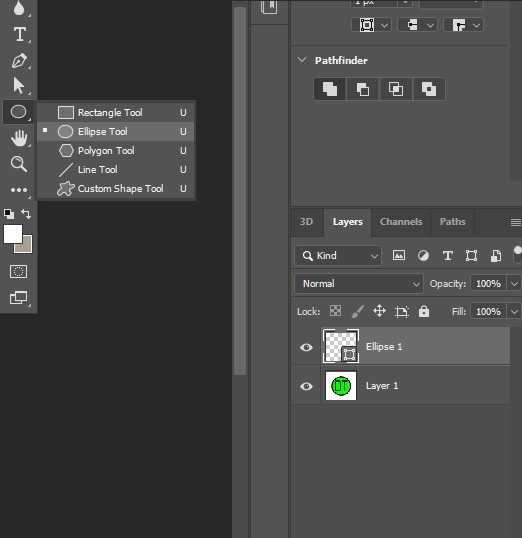
Task: Click the Ellipse 1 layer thumbnail
Action: click(x=341, y=346)
